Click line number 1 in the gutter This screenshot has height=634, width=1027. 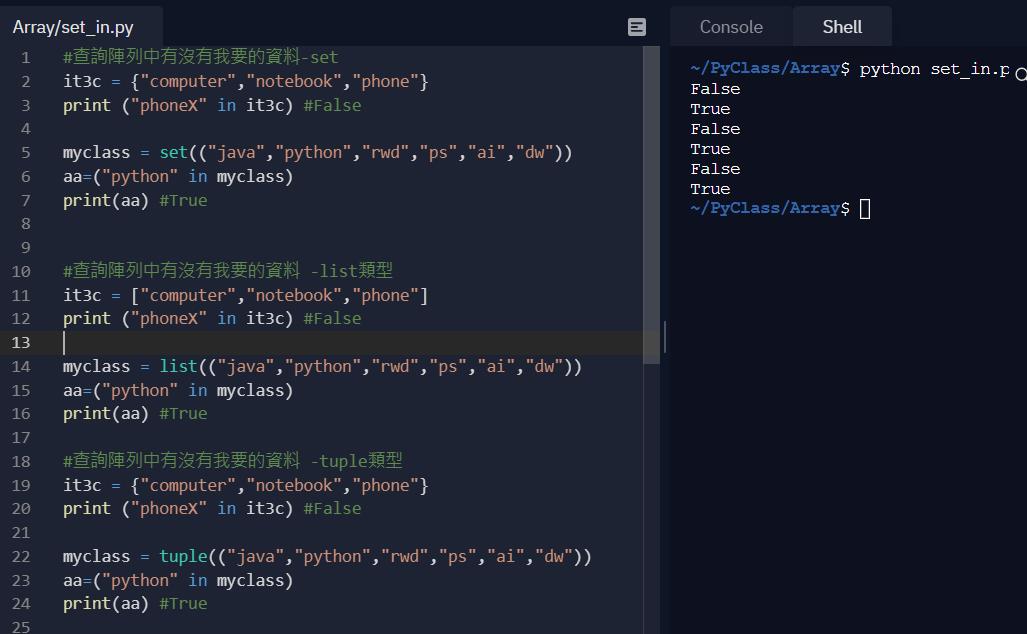coord(25,58)
